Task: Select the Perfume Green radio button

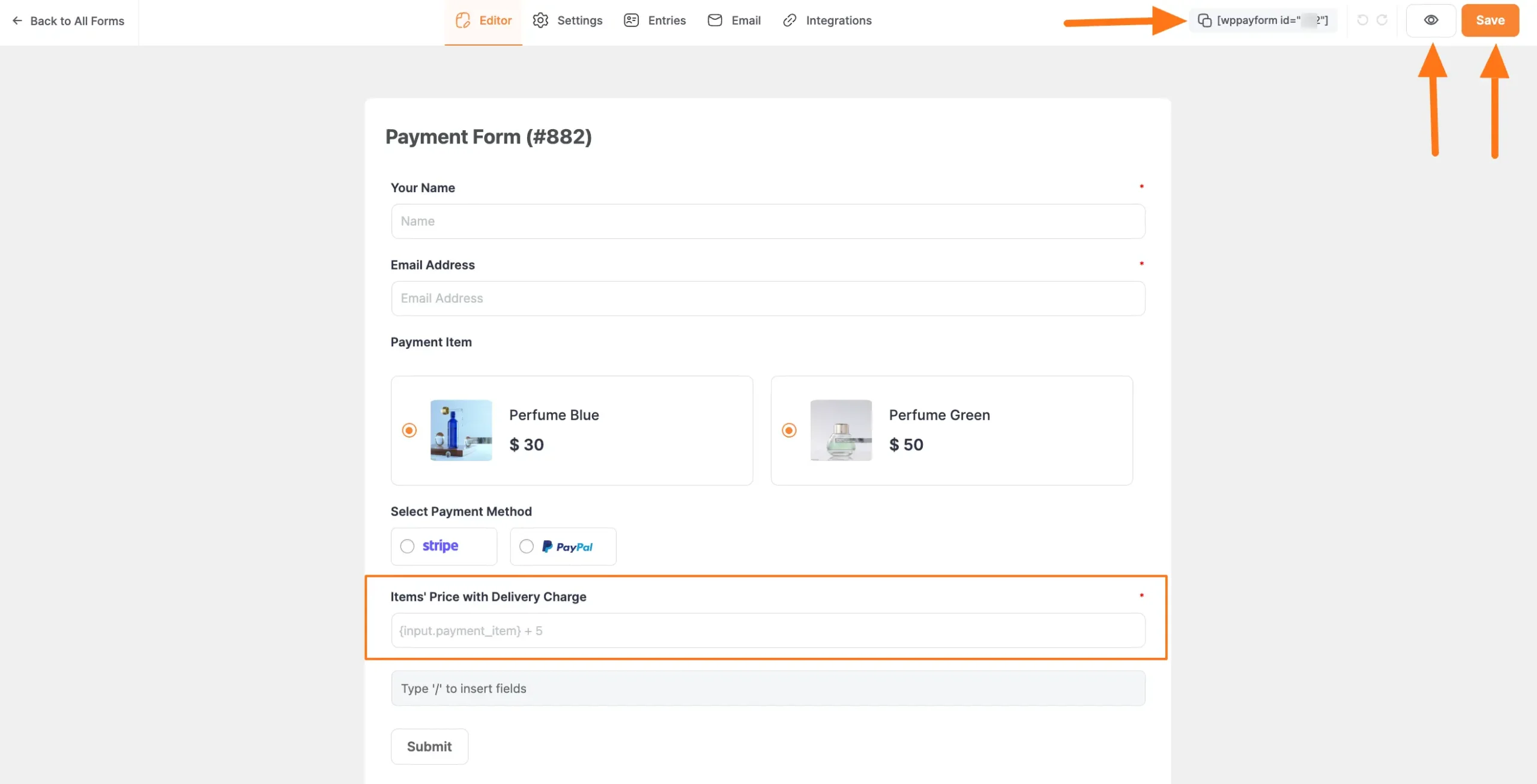Action: [789, 430]
